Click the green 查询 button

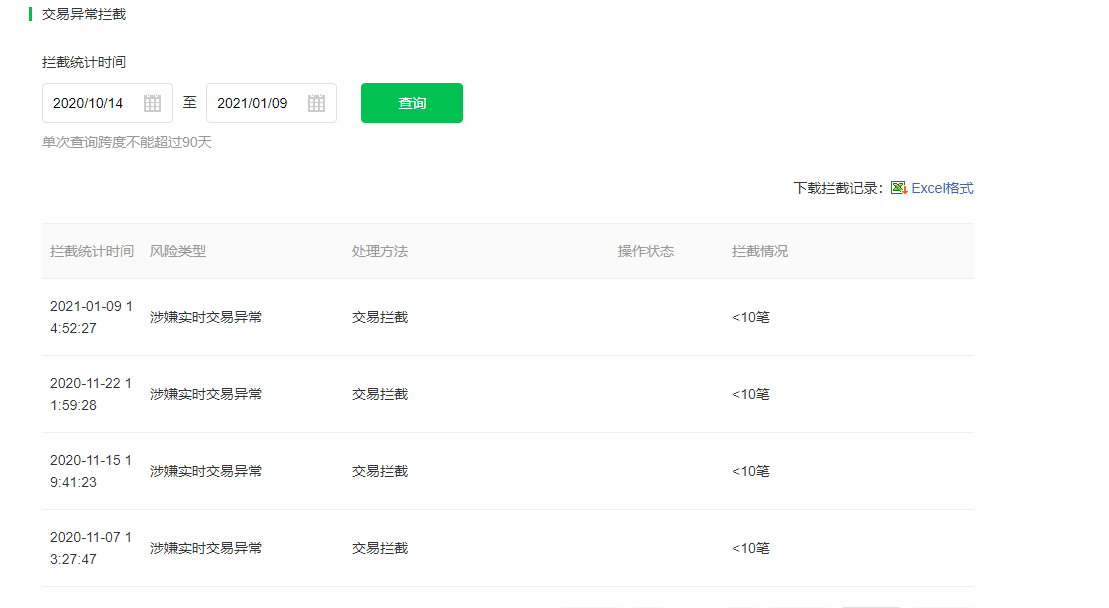(x=412, y=103)
